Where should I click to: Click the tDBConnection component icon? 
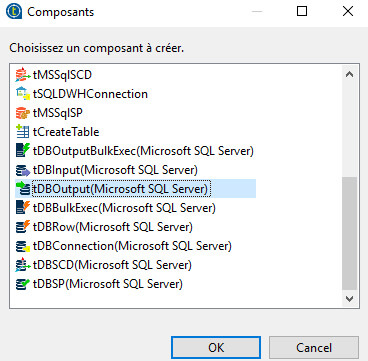(23, 246)
